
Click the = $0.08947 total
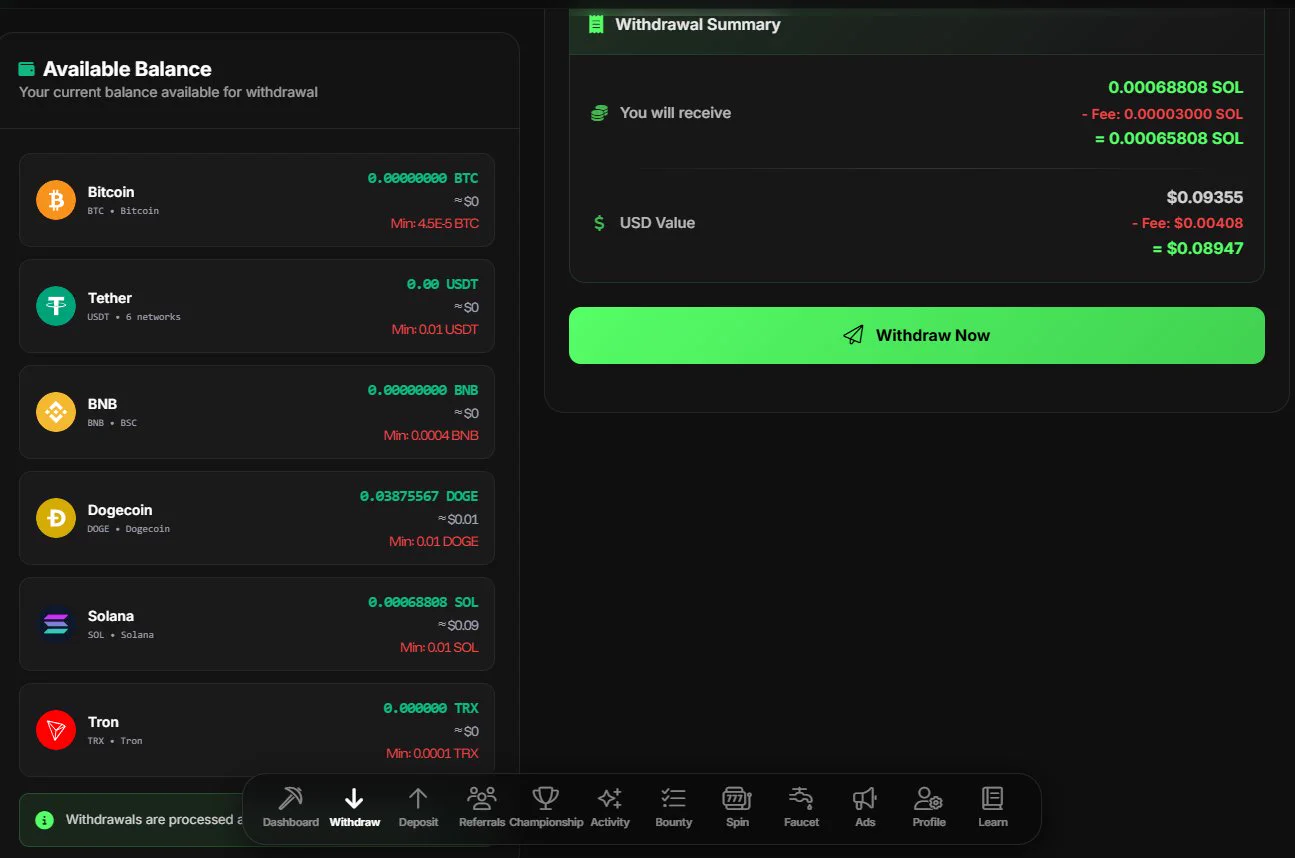(1198, 248)
